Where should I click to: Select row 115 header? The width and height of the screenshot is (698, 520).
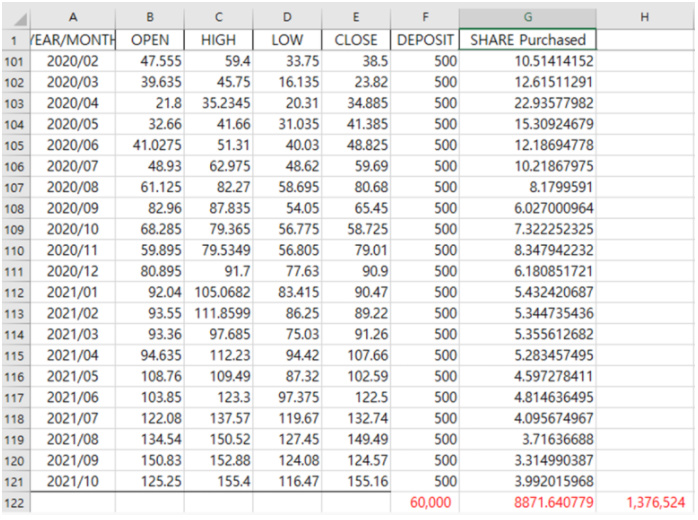coord(15,355)
